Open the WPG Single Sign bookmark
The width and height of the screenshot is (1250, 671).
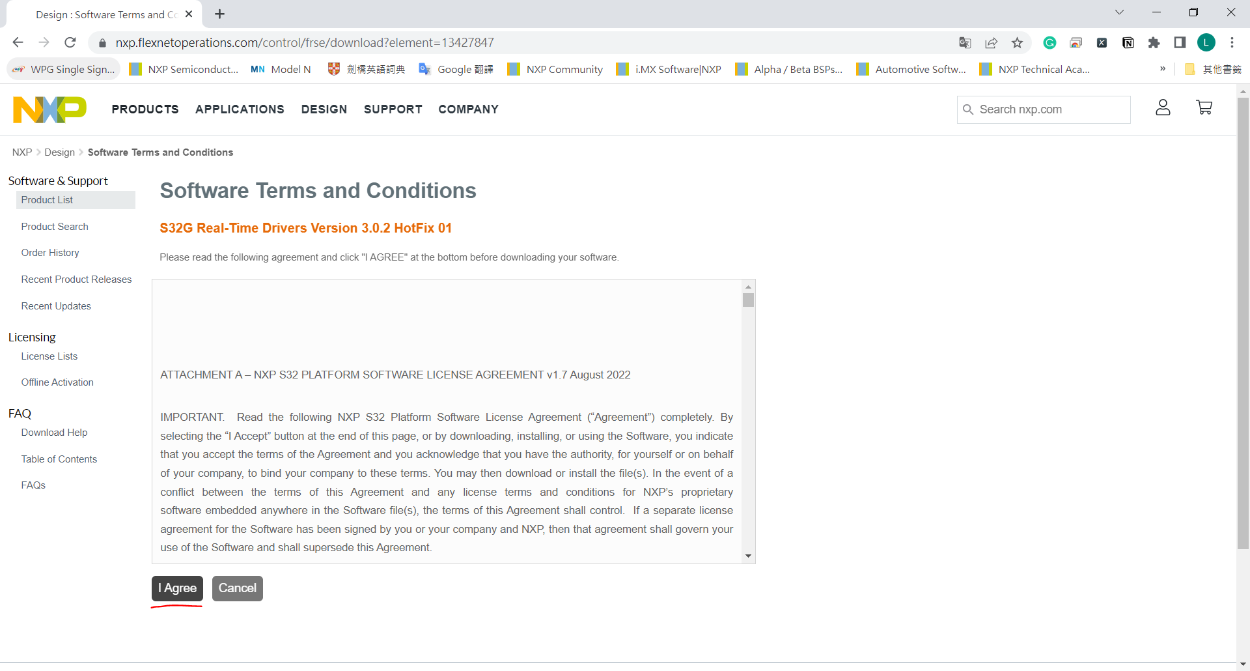pyautogui.click(x=64, y=69)
